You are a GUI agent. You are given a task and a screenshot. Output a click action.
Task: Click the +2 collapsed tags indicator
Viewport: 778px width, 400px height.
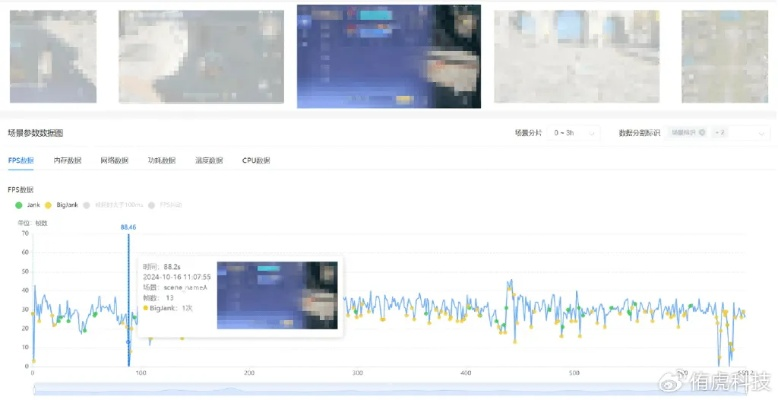pyautogui.click(x=720, y=133)
